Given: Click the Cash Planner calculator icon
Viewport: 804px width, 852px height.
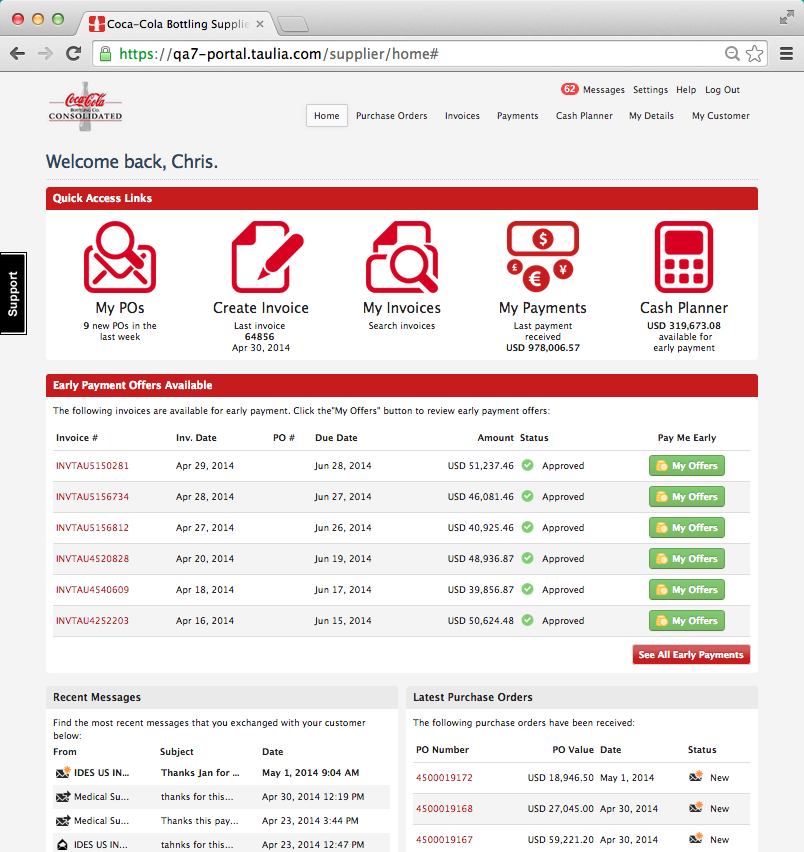Looking at the screenshot, I should pos(684,257).
